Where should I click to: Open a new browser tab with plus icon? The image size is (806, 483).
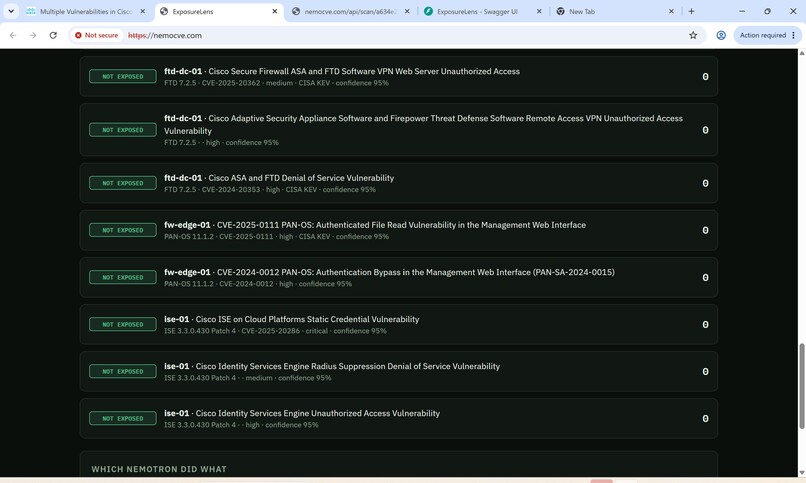pos(691,11)
